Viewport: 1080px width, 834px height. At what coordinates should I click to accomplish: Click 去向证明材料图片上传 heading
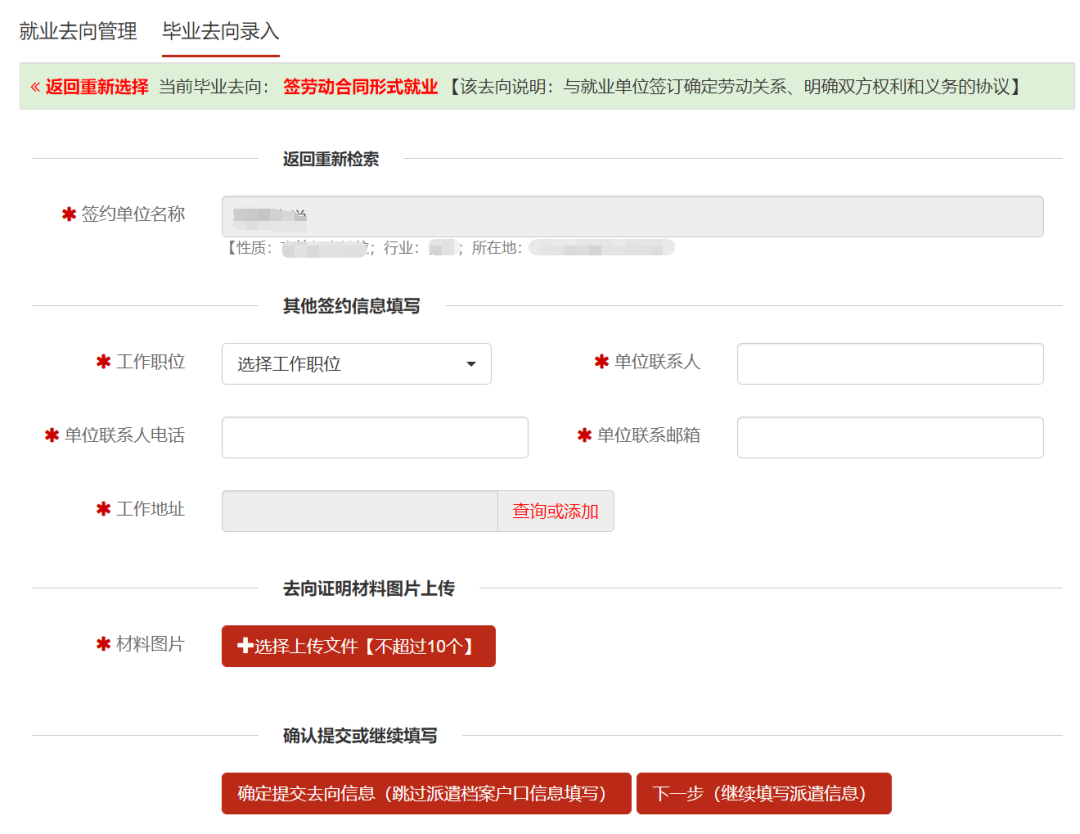coord(368,589)
